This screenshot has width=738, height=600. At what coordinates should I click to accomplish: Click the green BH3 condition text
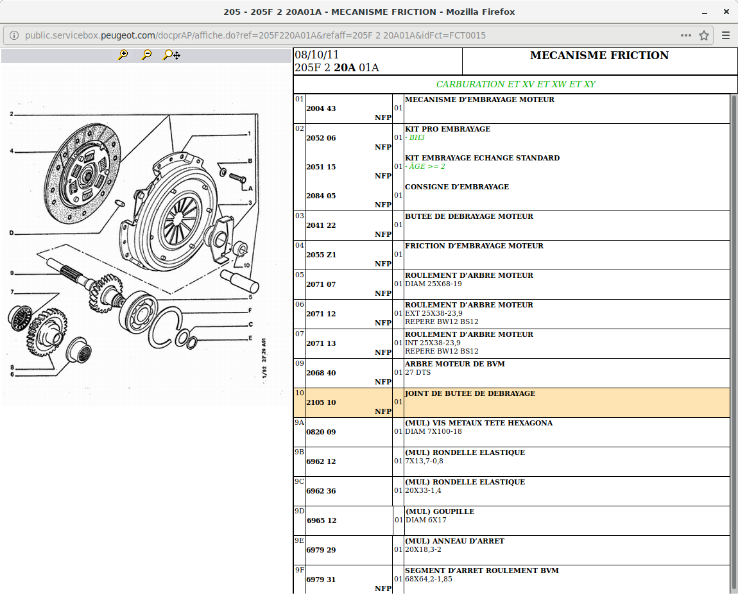point(415,138)
